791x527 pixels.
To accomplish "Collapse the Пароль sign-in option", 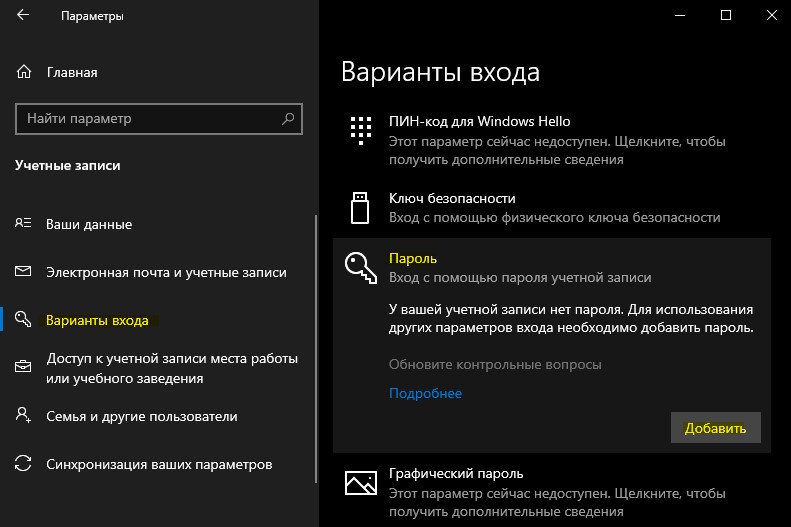I will tap(552, 268).
